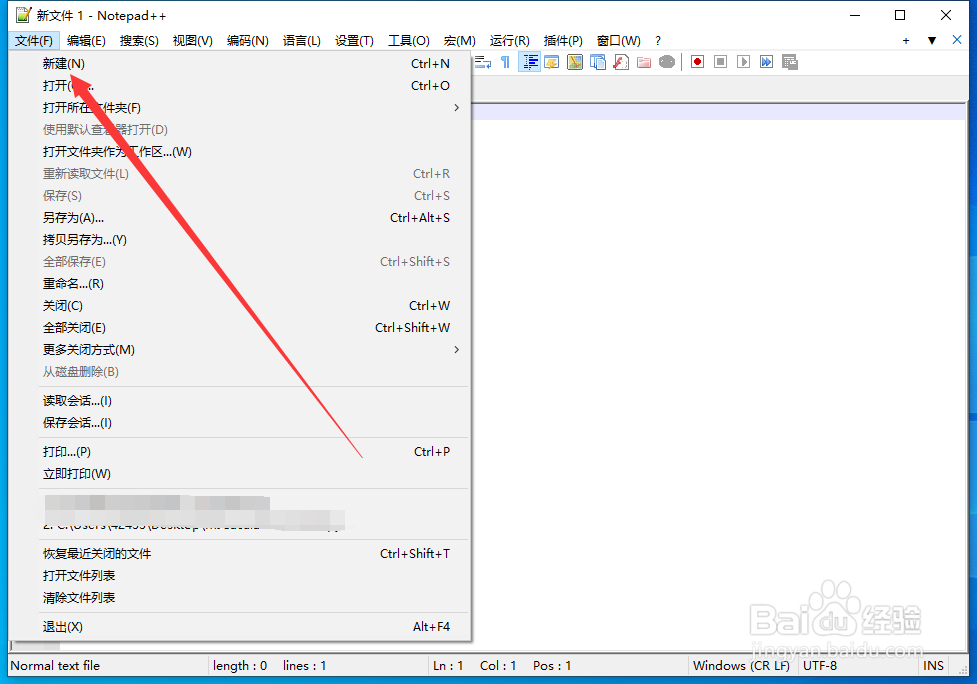Click the macro playback triangle icon
Screen dimensions: 977x684
pos(743,62)
